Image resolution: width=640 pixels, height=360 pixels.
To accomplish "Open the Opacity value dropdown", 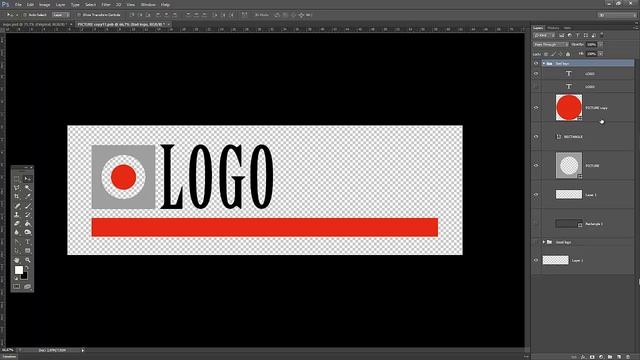I will (x=600, y=44).
